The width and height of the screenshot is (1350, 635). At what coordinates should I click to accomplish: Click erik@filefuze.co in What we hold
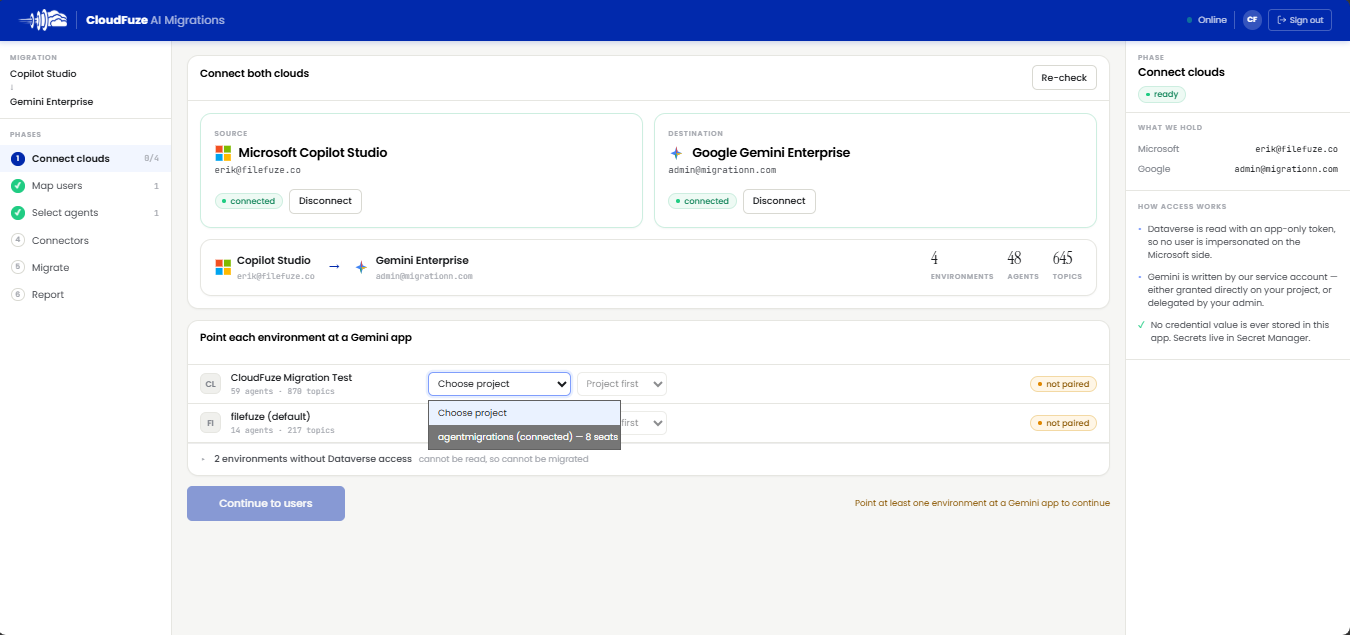1297,149
